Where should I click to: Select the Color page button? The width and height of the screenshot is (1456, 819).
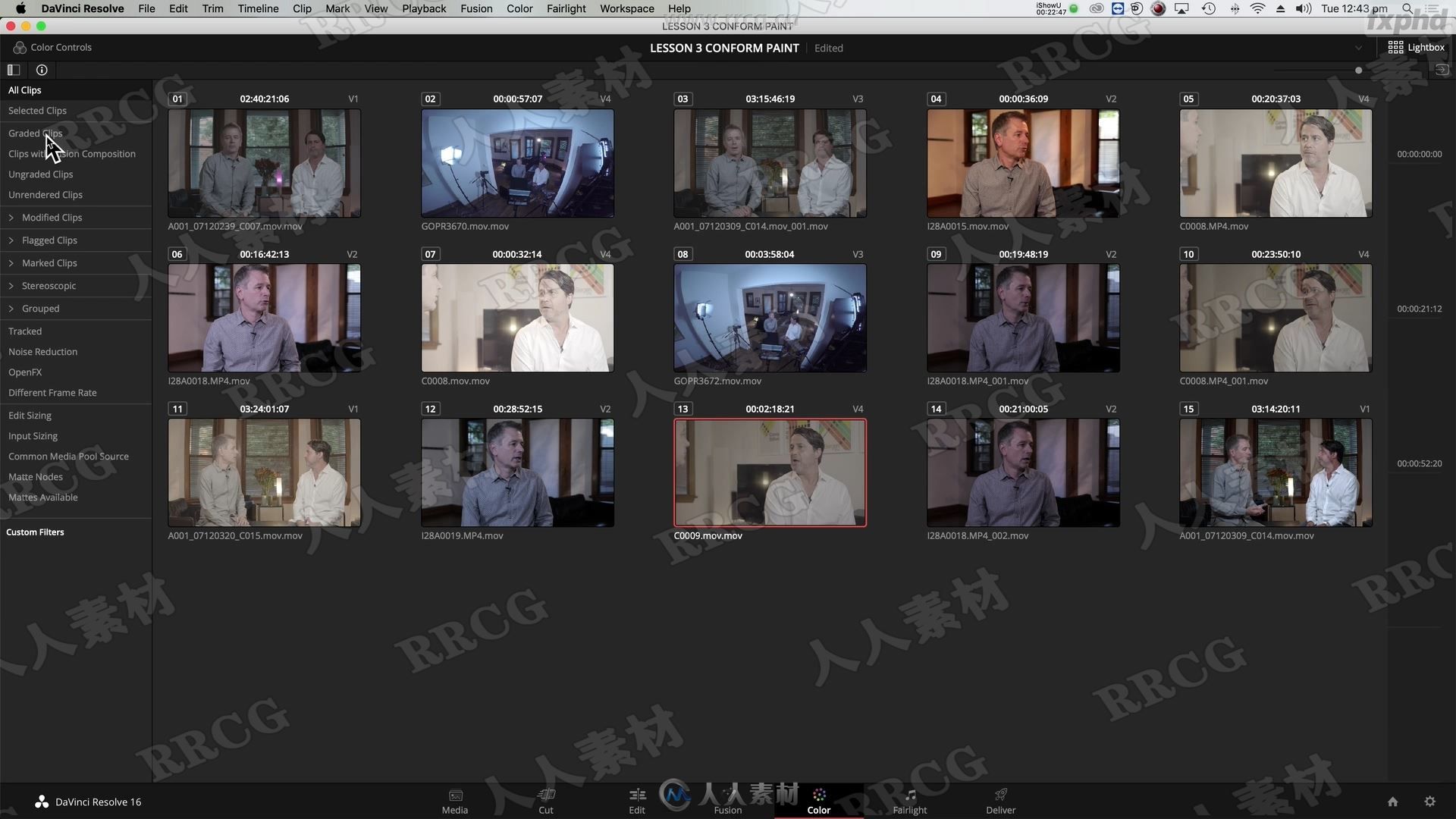pyautogui.click(x=819, y=801)
